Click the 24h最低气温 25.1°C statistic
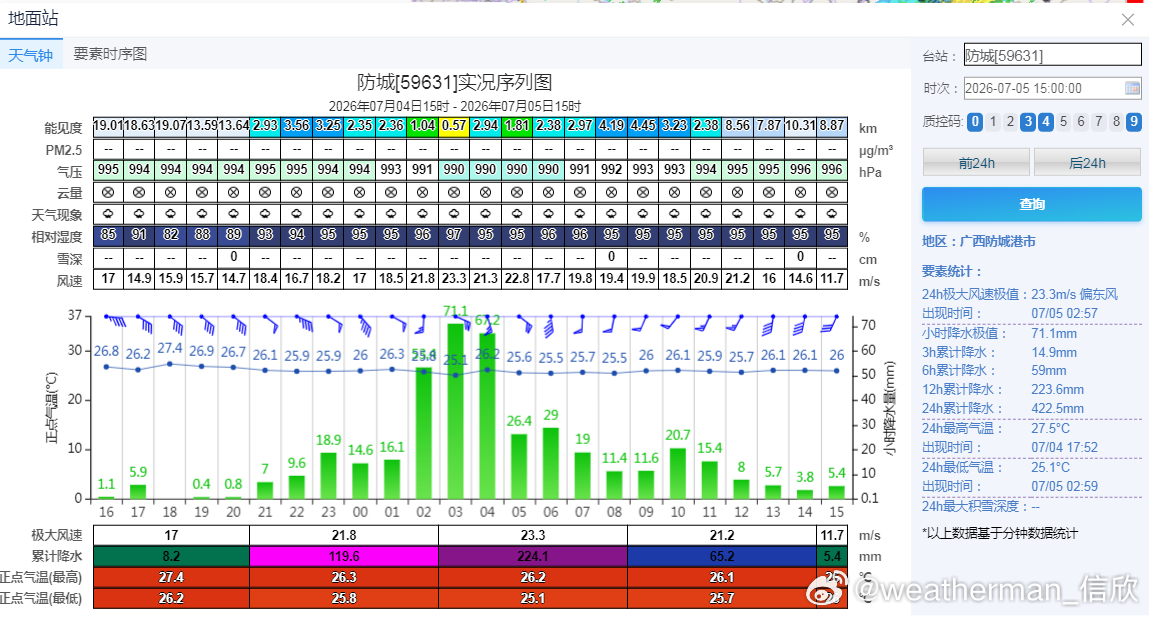 click(997, 467)
